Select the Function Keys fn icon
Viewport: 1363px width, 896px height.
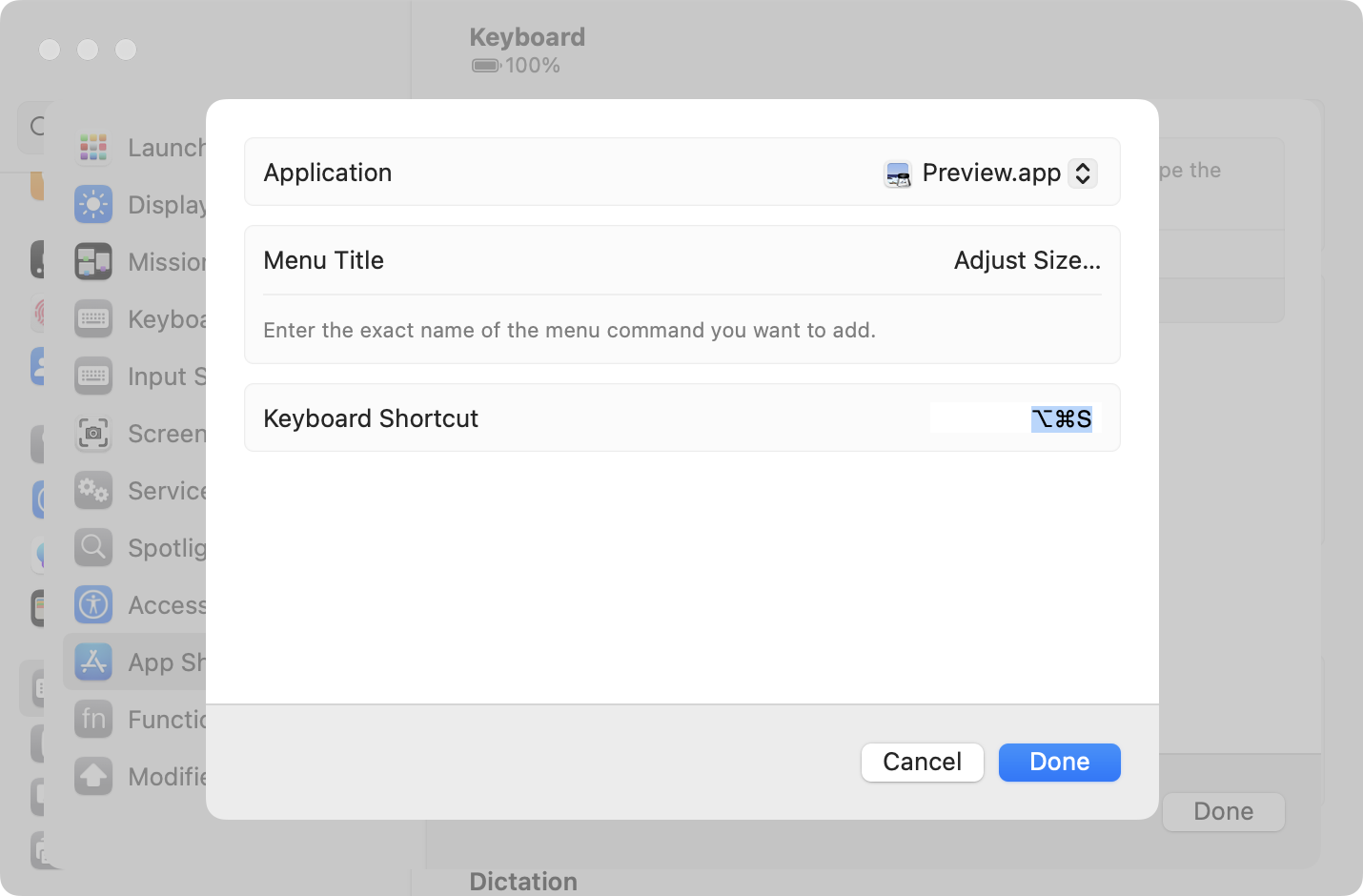[x=93, y=719]
